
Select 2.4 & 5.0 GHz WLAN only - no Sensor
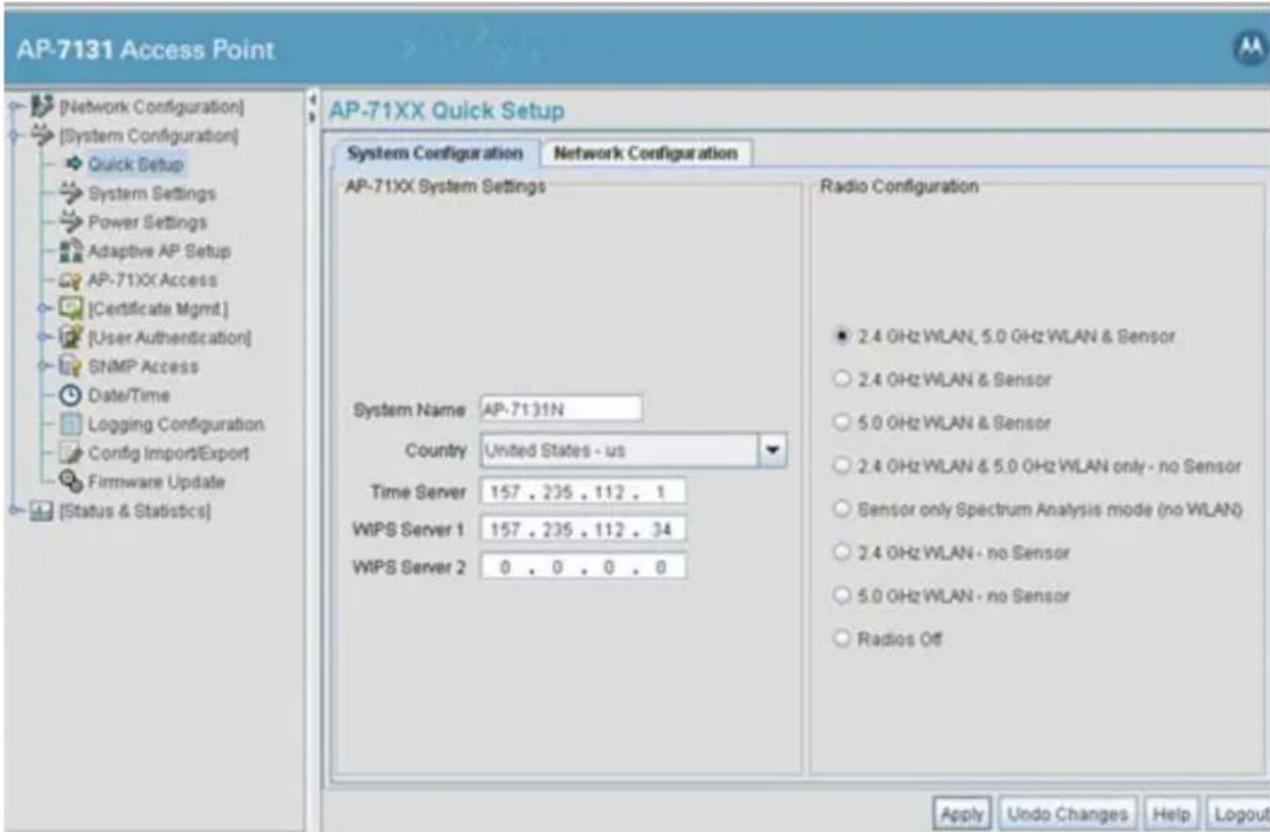(x=842, y=466)
